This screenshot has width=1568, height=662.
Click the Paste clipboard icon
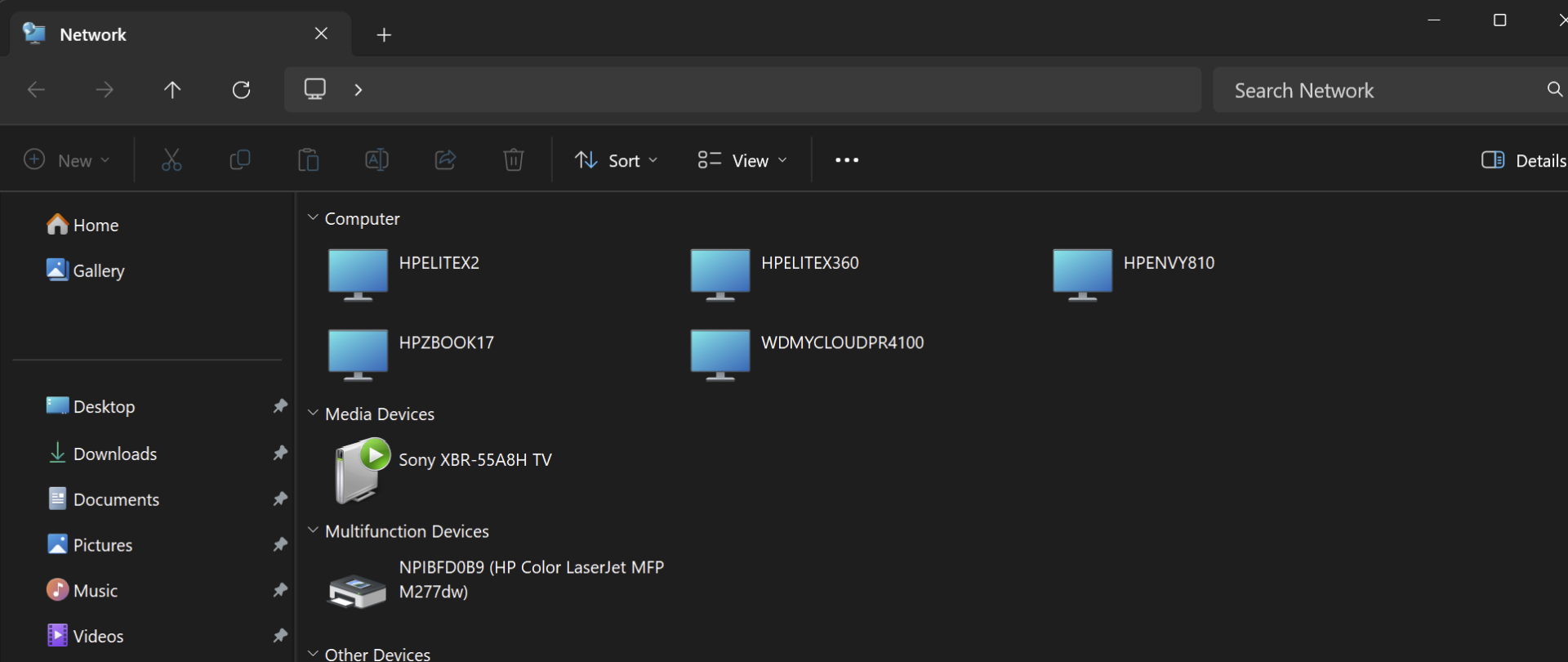tap(309, 160)
